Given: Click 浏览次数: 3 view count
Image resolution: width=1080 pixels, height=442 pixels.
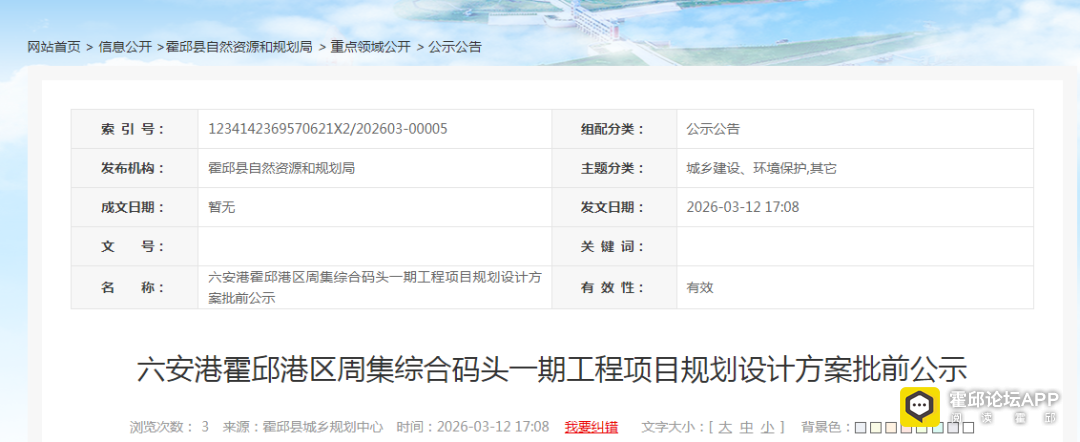Looking at the screenshot, I should (169, 427).
